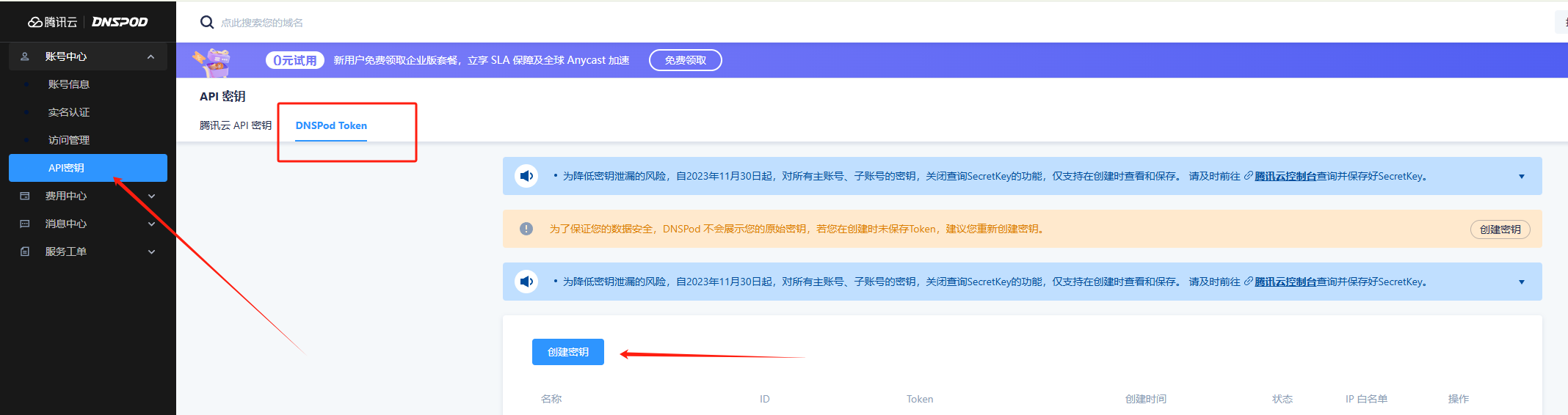Expand the 费用中心 menu section
Screen dimensions: 1568x415
pyautogui.click(x=151, y=196)
